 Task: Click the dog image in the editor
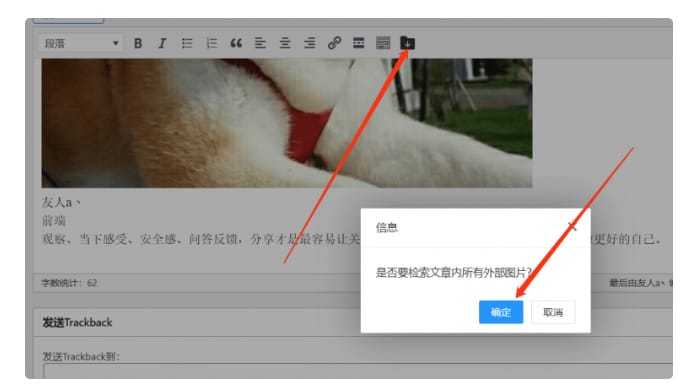(x=287, y=123)
